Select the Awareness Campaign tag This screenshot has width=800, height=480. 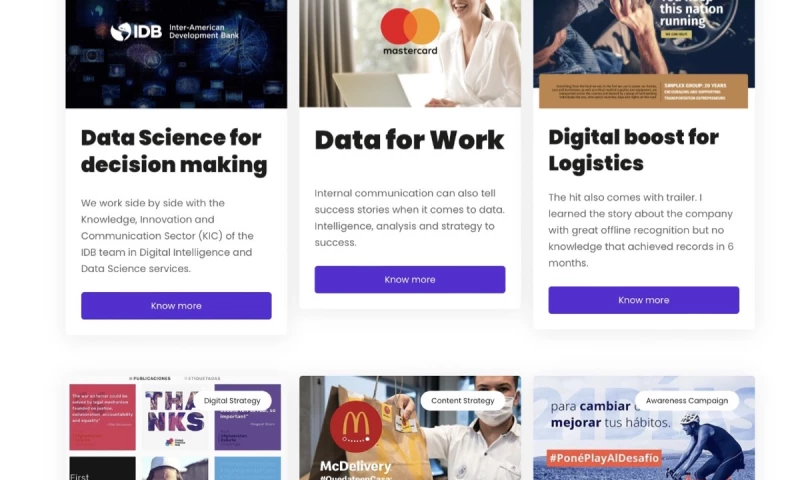pyautogui.click(x=687, y=401)
